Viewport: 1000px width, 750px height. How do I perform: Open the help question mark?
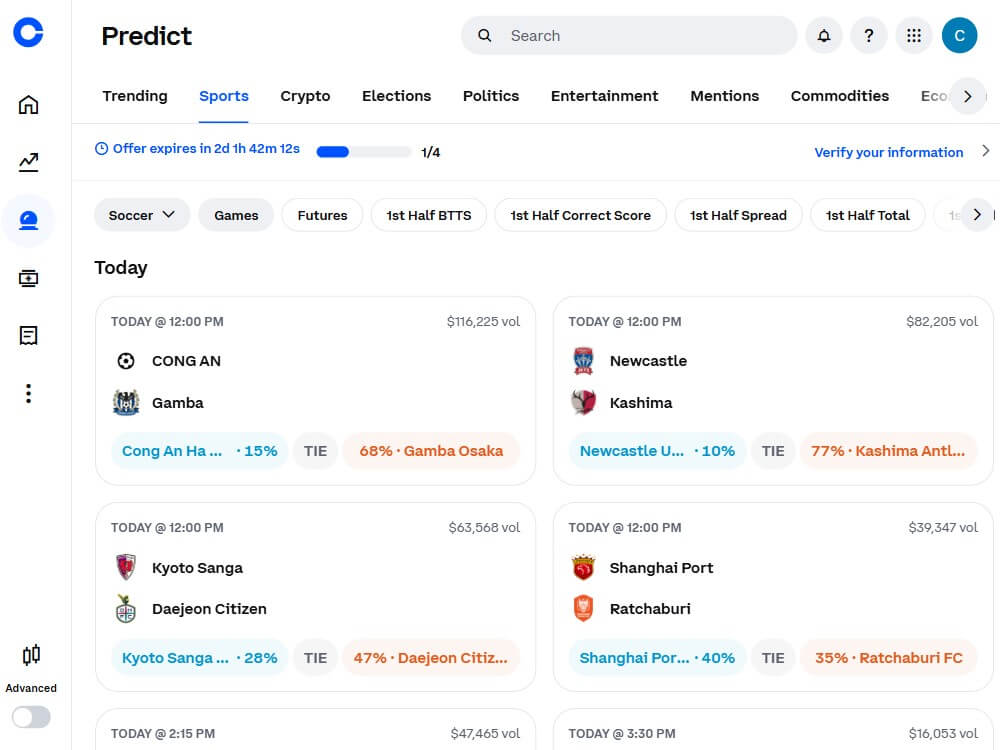click(869, 36)
